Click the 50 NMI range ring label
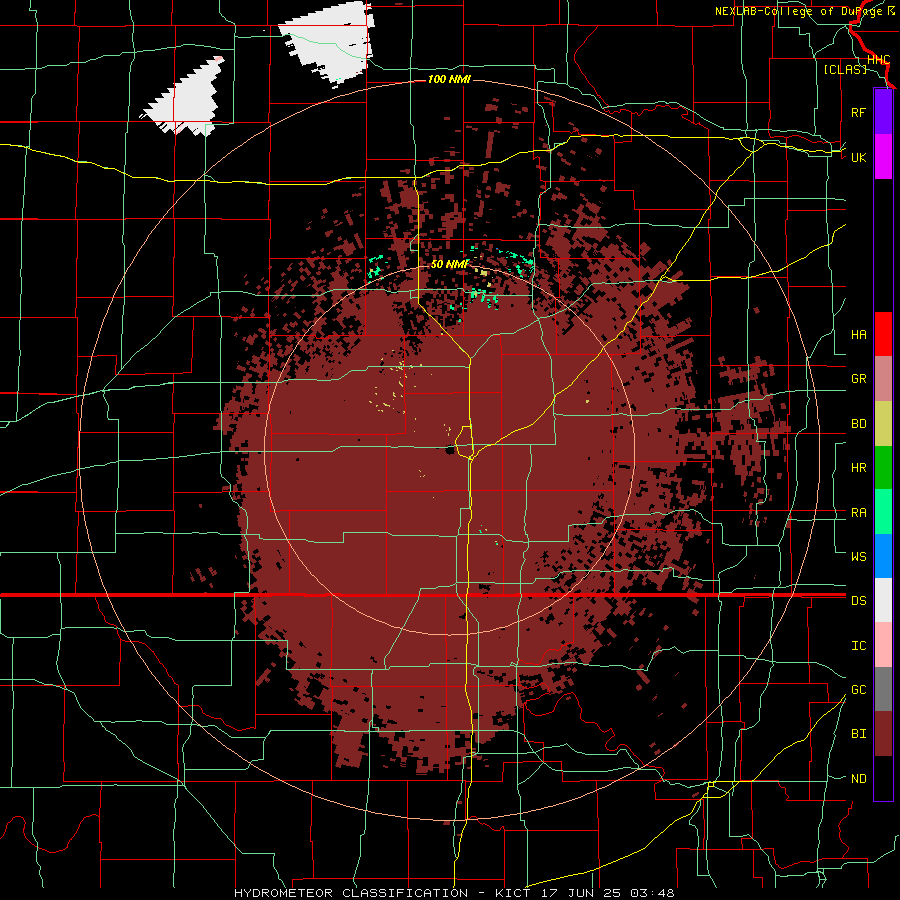The height and width of the screenshot is (900, 900). pyautogui.click(x=449, y=264)
